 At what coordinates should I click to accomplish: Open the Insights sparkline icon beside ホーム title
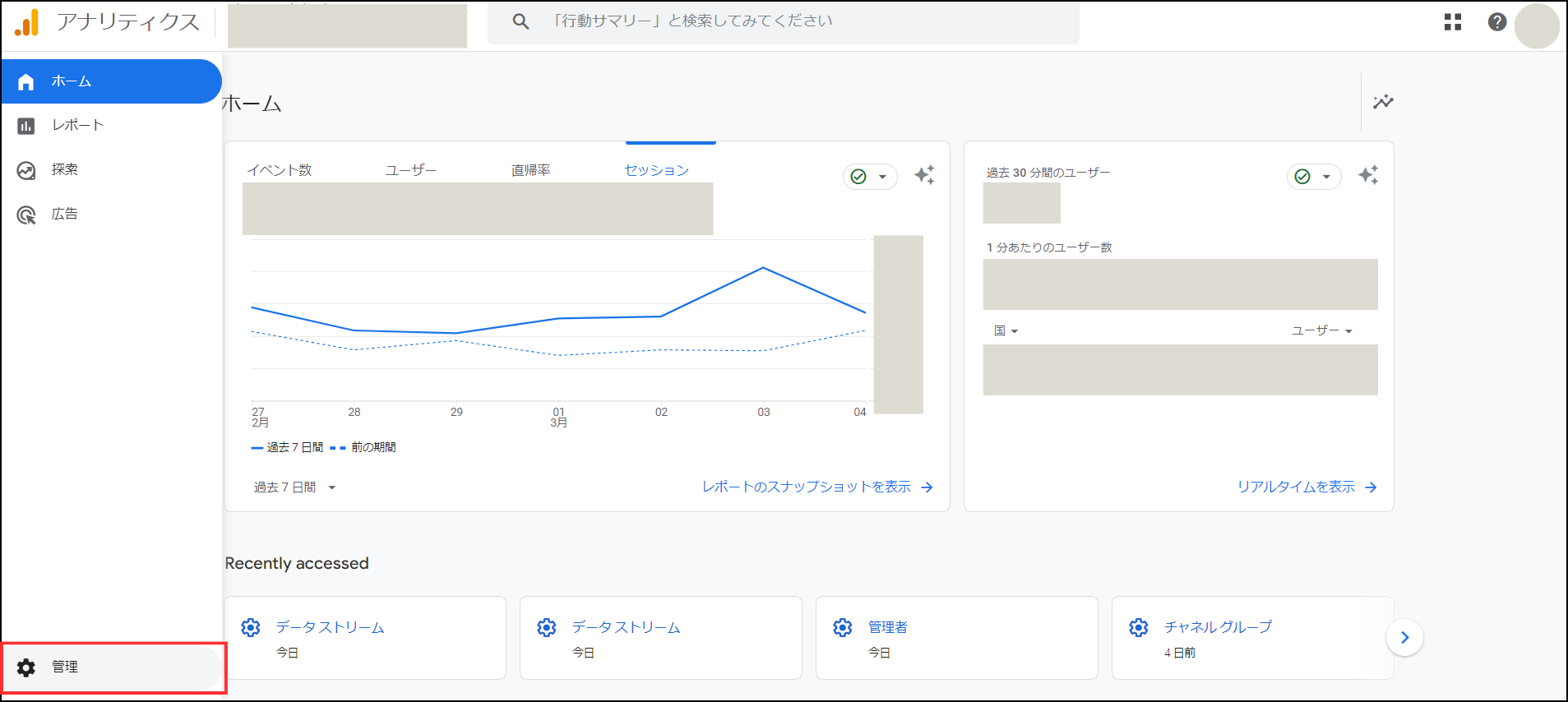(x=1383, y=102)
